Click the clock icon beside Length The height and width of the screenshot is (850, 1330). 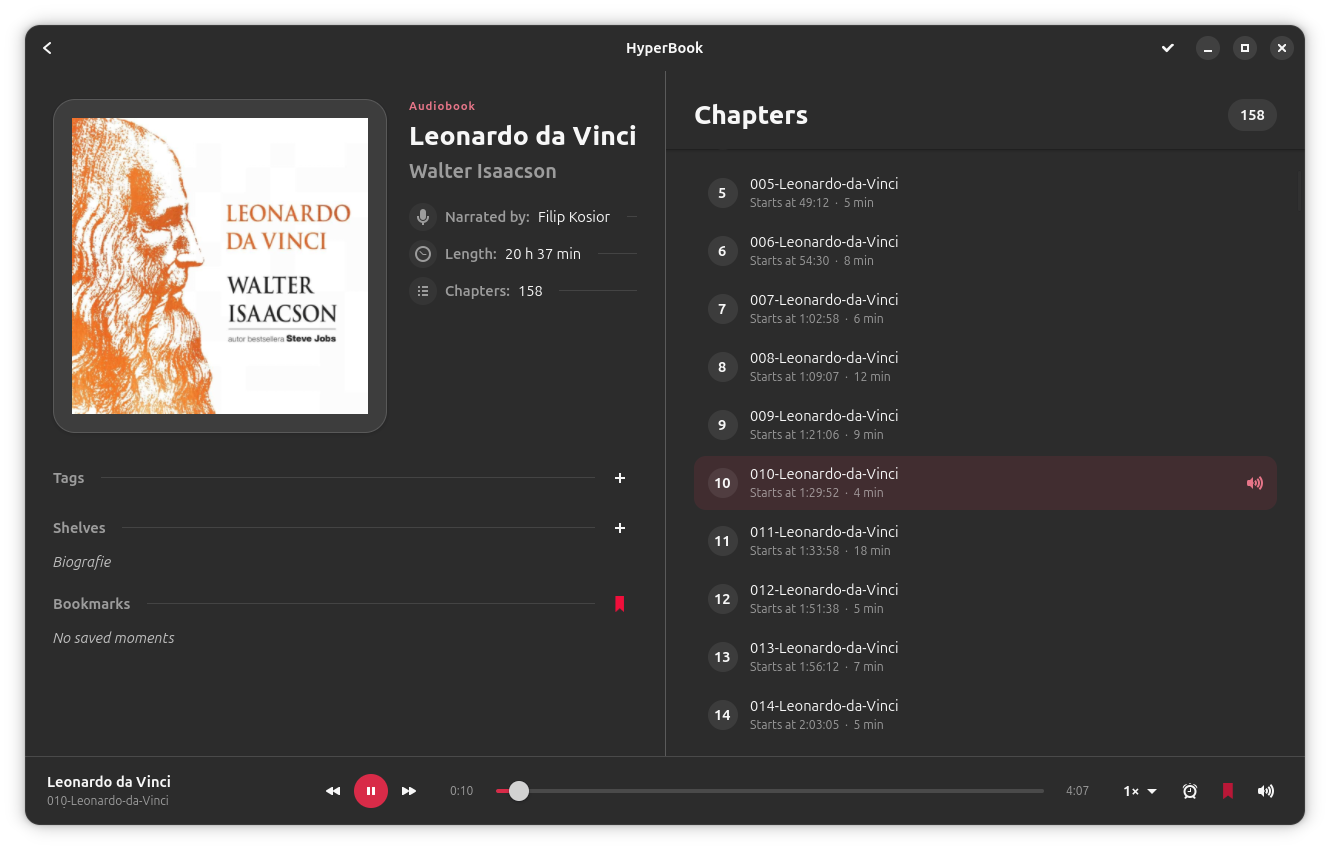tap(423, 254)
